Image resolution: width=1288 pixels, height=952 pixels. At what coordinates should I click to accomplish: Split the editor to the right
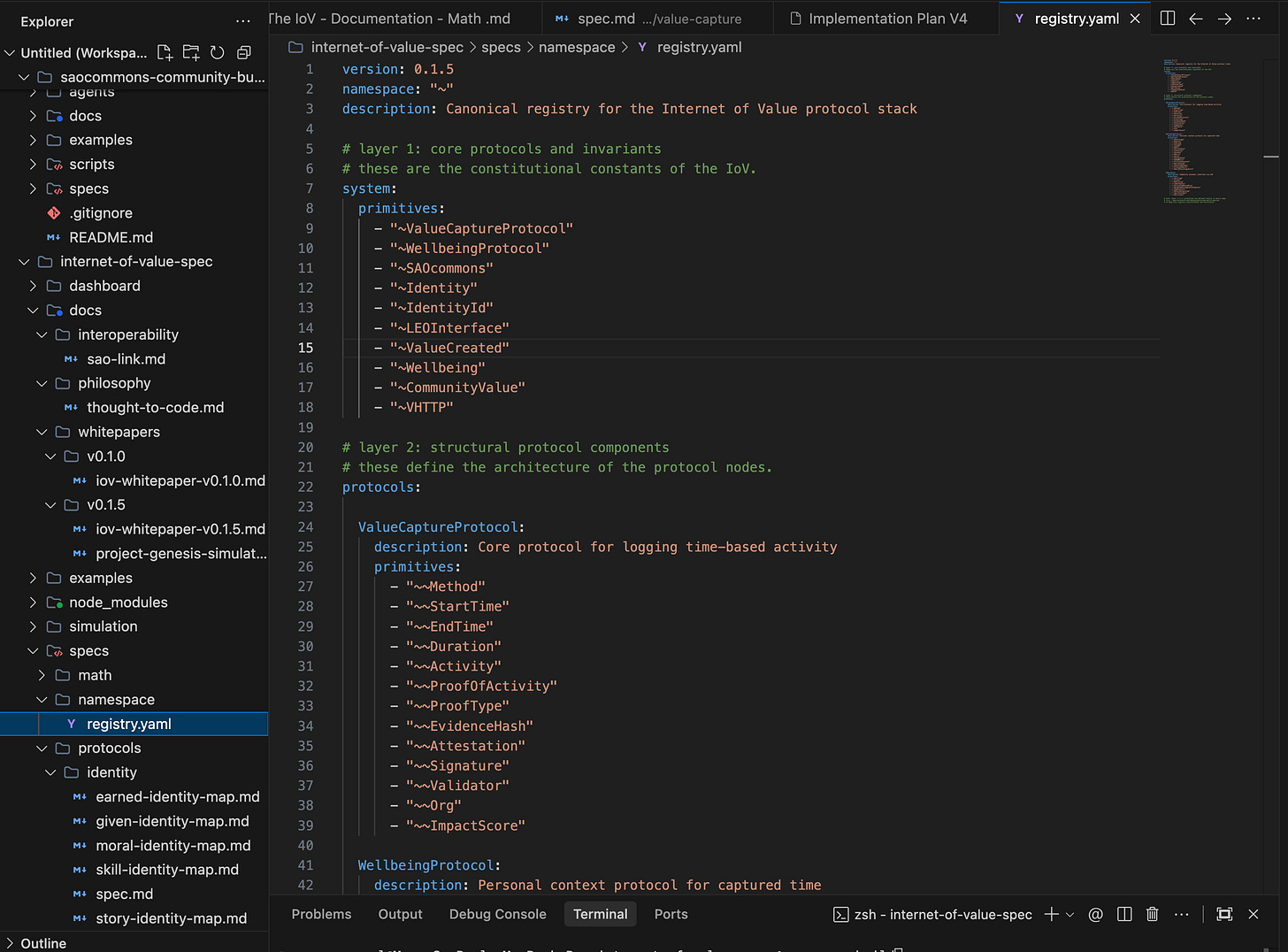(1168, 19)
